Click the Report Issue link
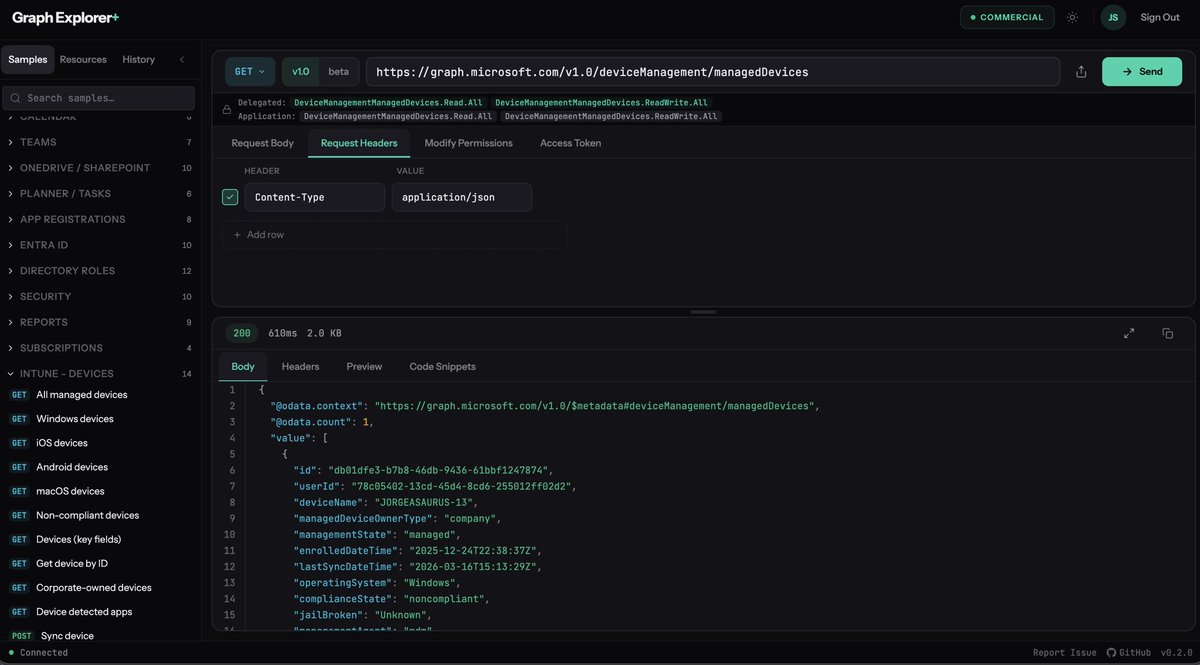This screenshot has height=665, width=1200. click(1064, 652)
